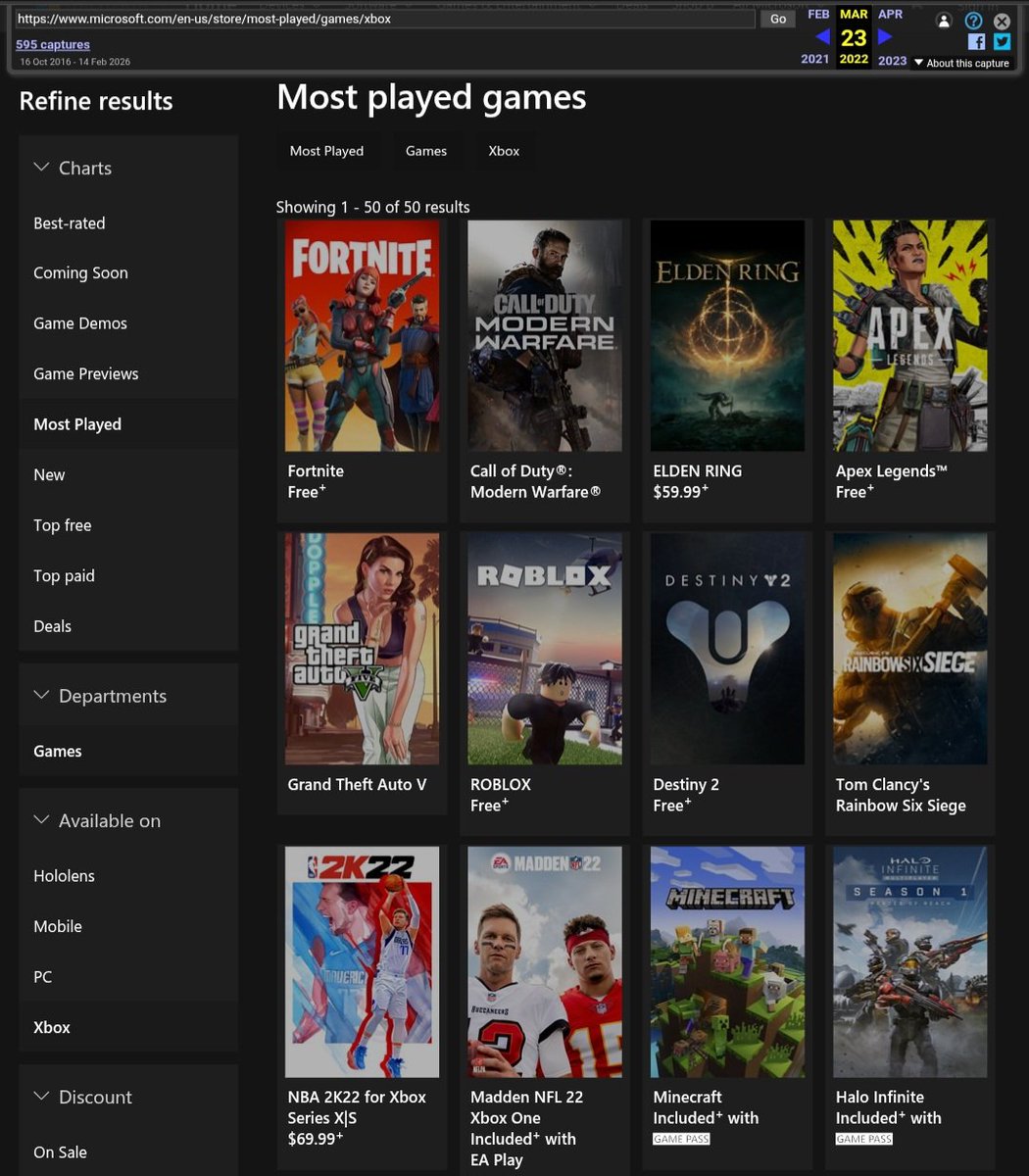The image size is (1029, 1176).
Task: Click the Go button
Action: 778,19
